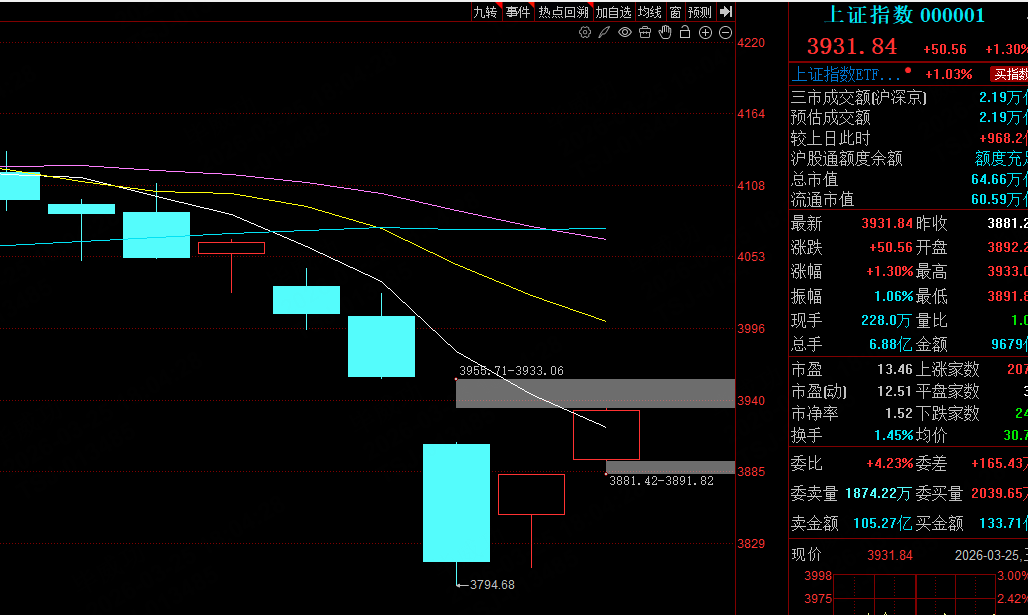This screenshot has height=615, width=1028.
Task: Click the 3955.71-3933.06 gray gap zone
Action: (x=595, y=393)
